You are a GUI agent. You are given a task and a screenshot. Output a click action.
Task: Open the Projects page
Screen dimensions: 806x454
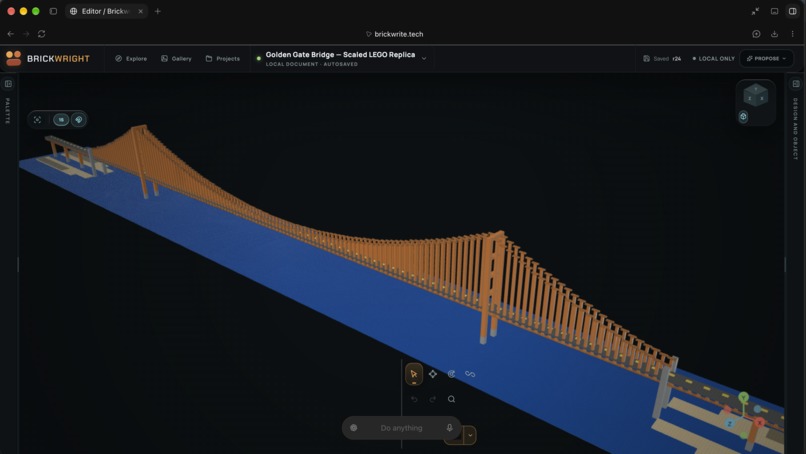[223, 59]
